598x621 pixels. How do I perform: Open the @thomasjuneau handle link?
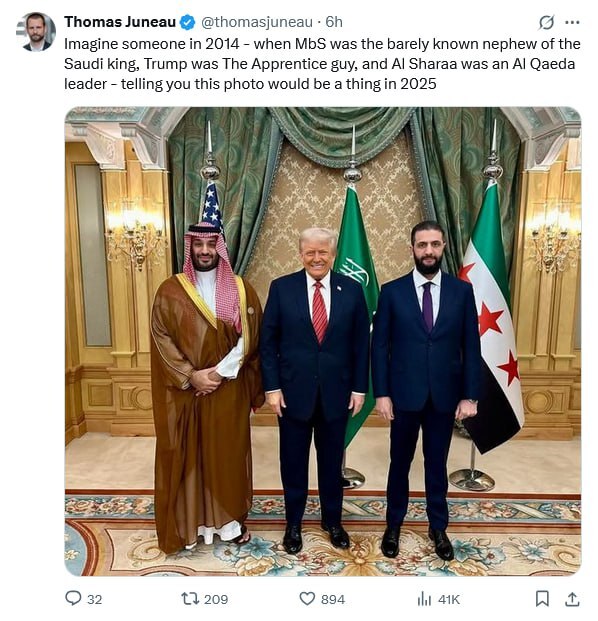257,22
